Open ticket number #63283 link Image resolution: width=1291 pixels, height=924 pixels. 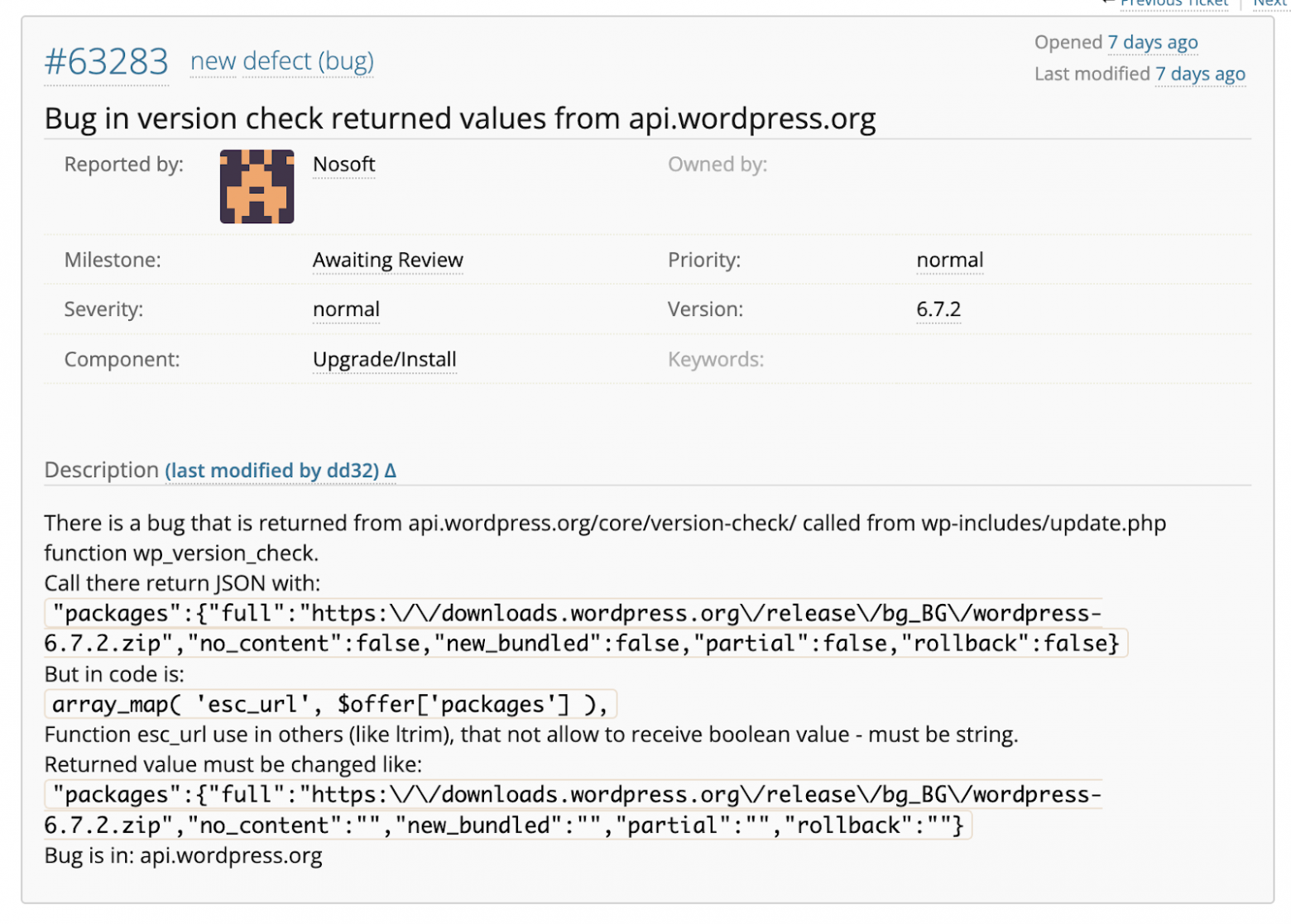[106, 62]
